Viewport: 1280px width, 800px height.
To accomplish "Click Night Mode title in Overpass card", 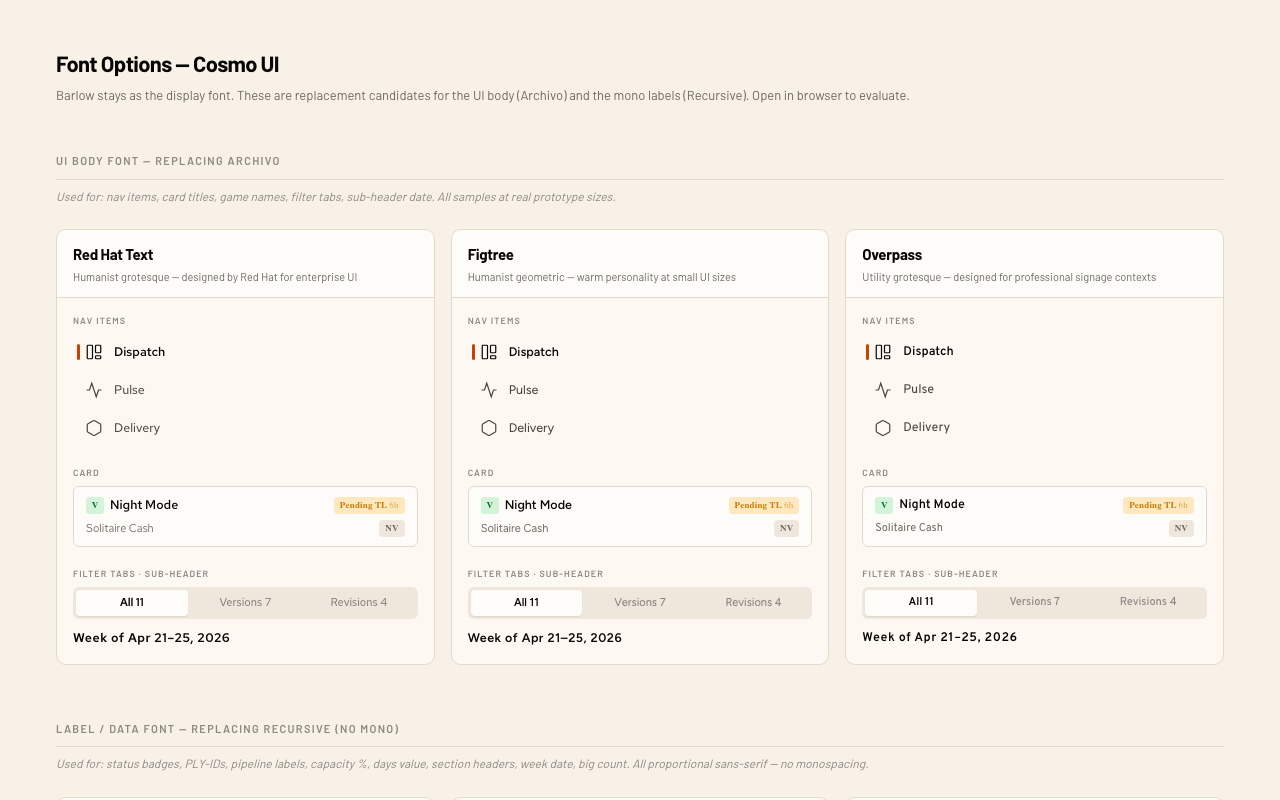I will (932, 504).
